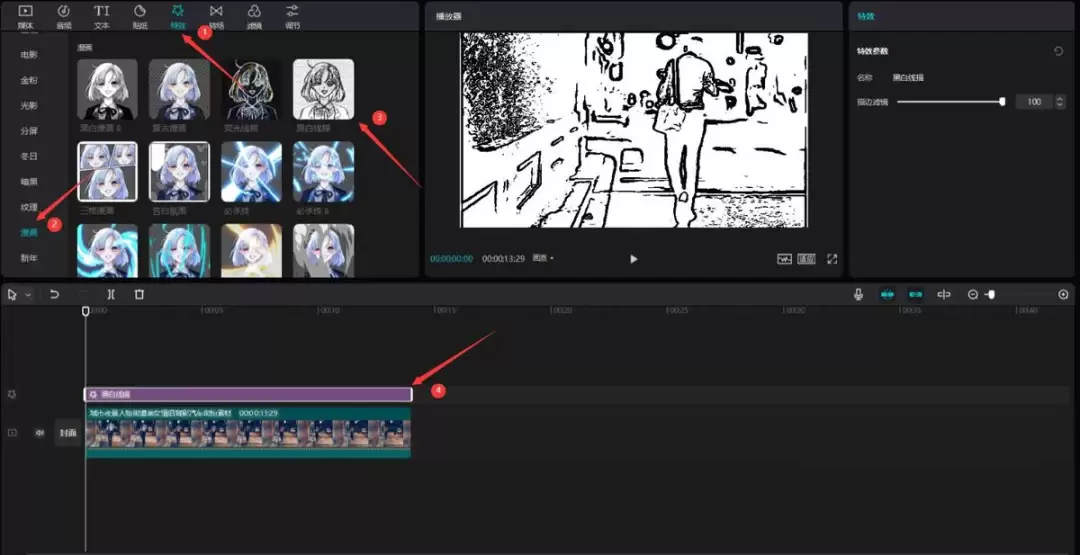
Task: Mute the main video track
Action: point(40,432)
